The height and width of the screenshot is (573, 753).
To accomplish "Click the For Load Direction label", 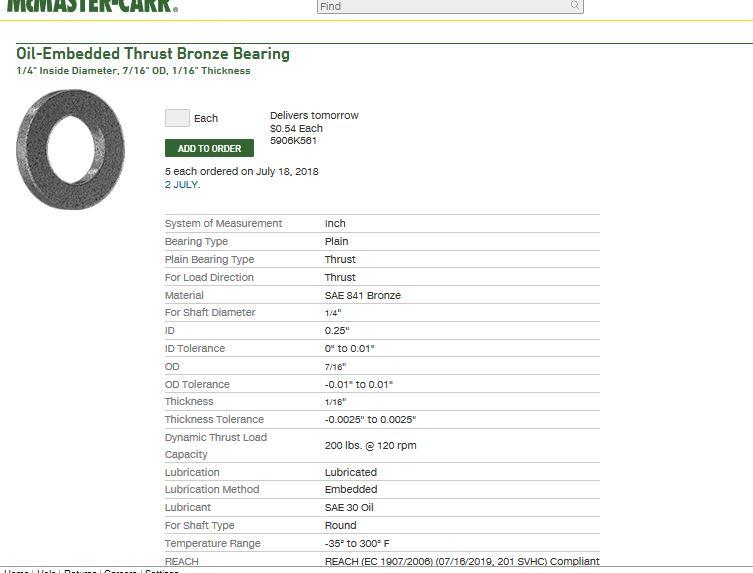I will coord(209,277).
